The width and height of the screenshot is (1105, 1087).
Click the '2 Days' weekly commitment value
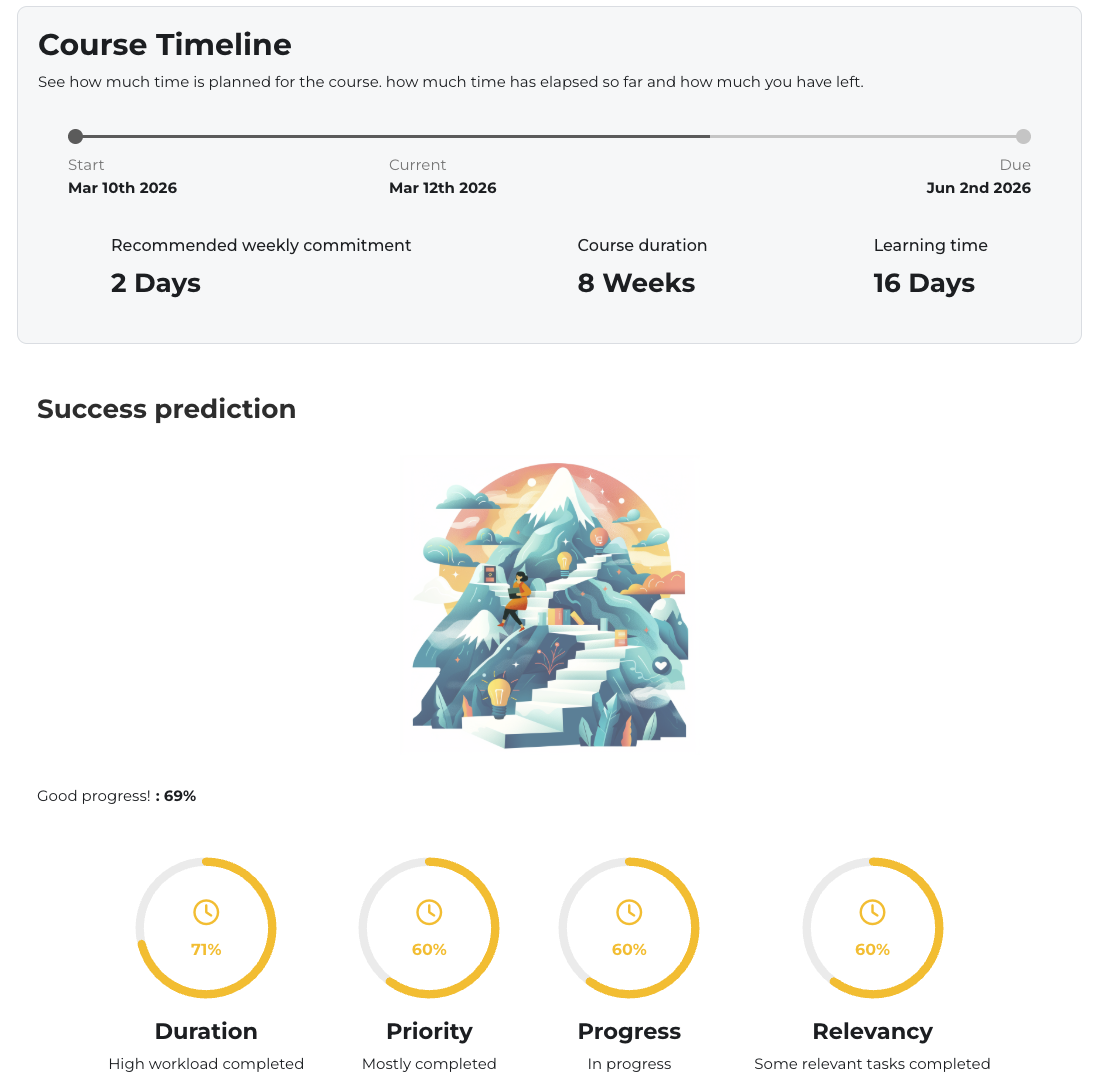155,283
